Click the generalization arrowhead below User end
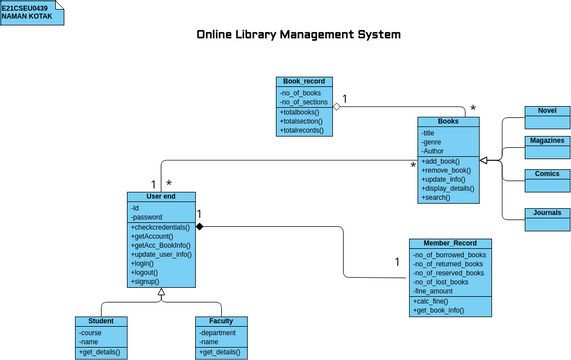This screenshot has height=360, width=571. tap(161, 292)
